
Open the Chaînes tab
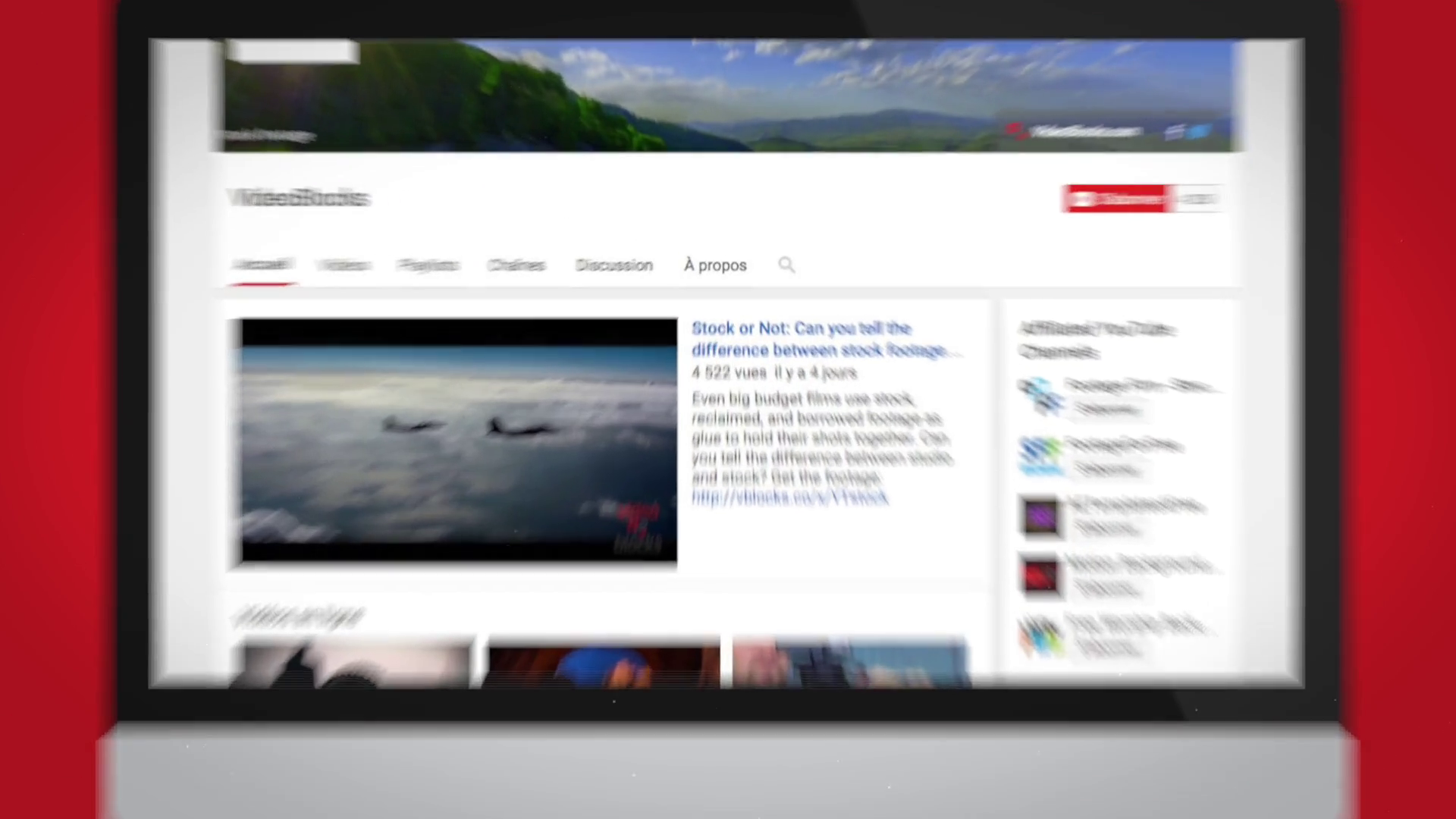[516, 265]
